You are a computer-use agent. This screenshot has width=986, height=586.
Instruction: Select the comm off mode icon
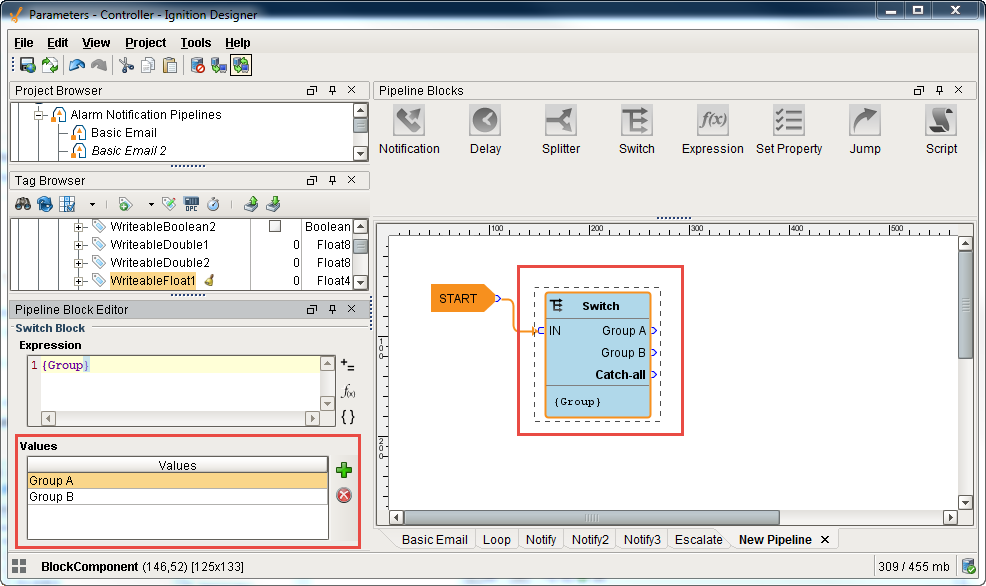click(197, 65)
